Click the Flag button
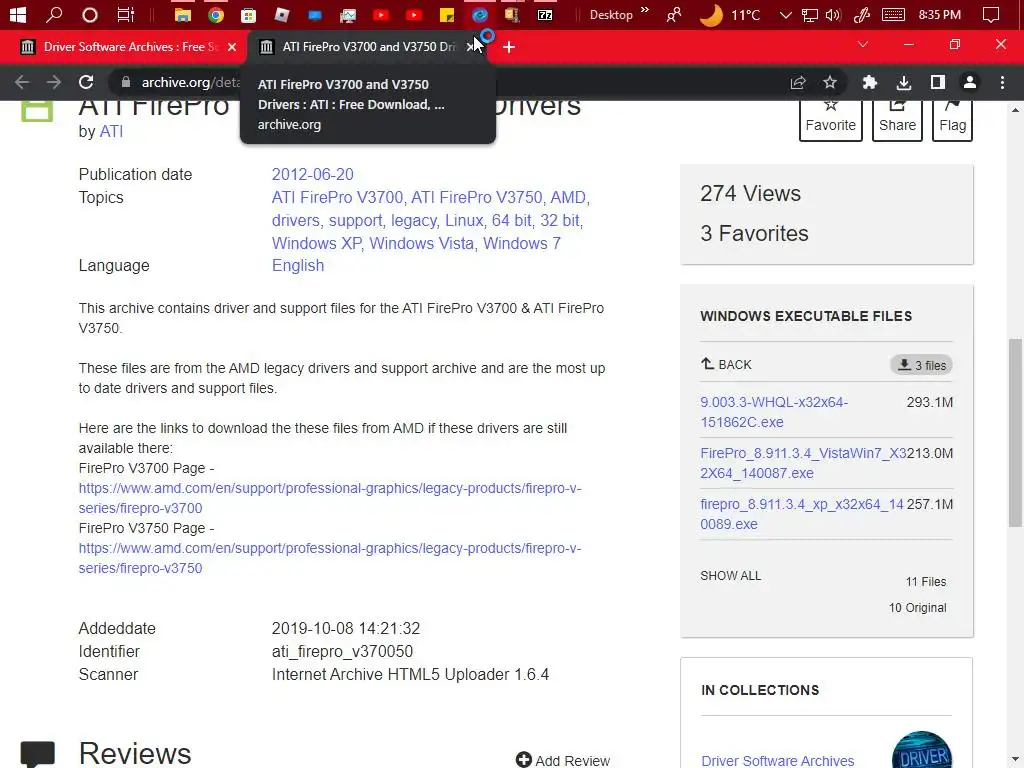Screen dimensions: 1024x768 click(952, 120)
